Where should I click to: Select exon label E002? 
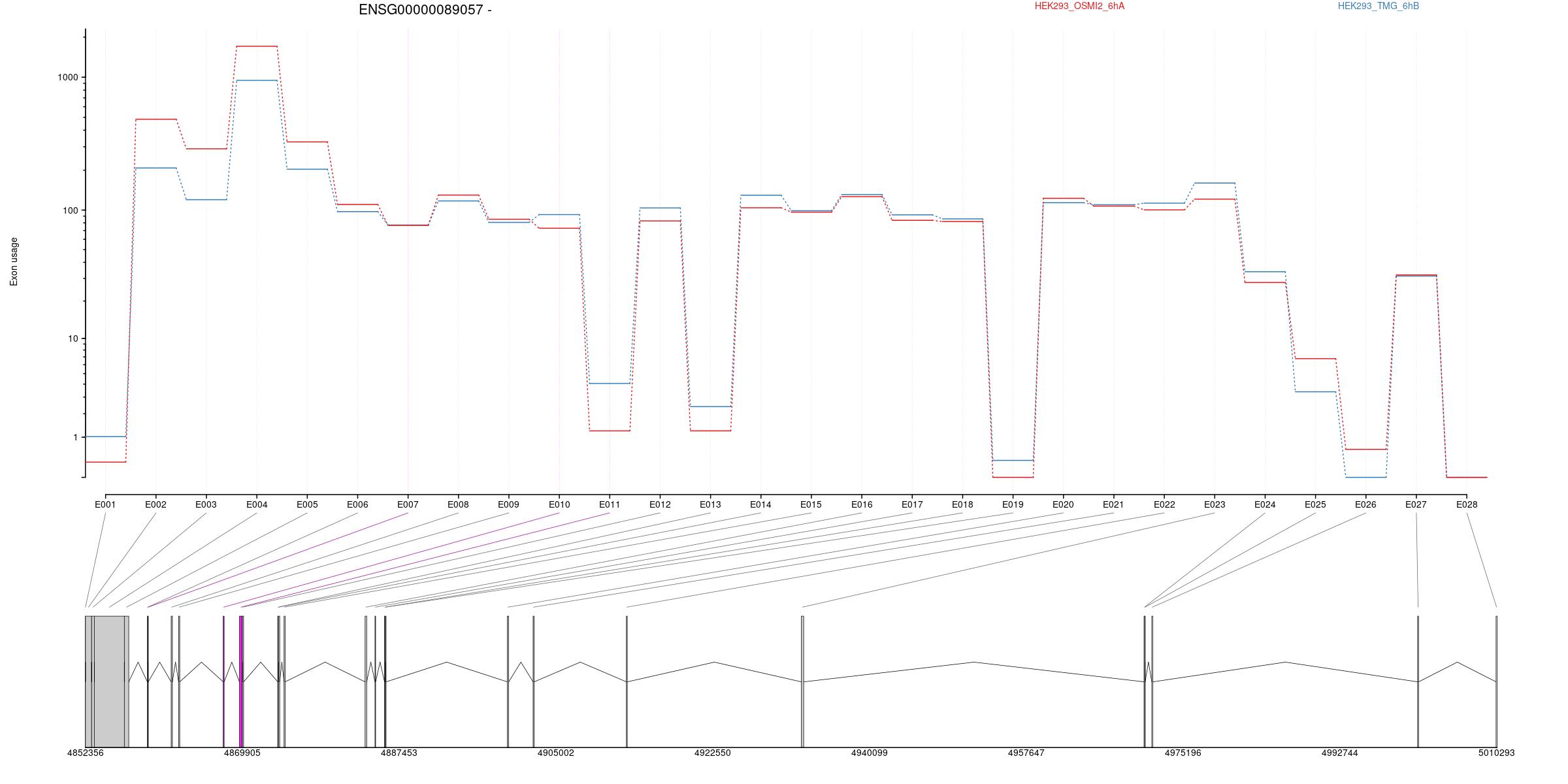(155, 504)
